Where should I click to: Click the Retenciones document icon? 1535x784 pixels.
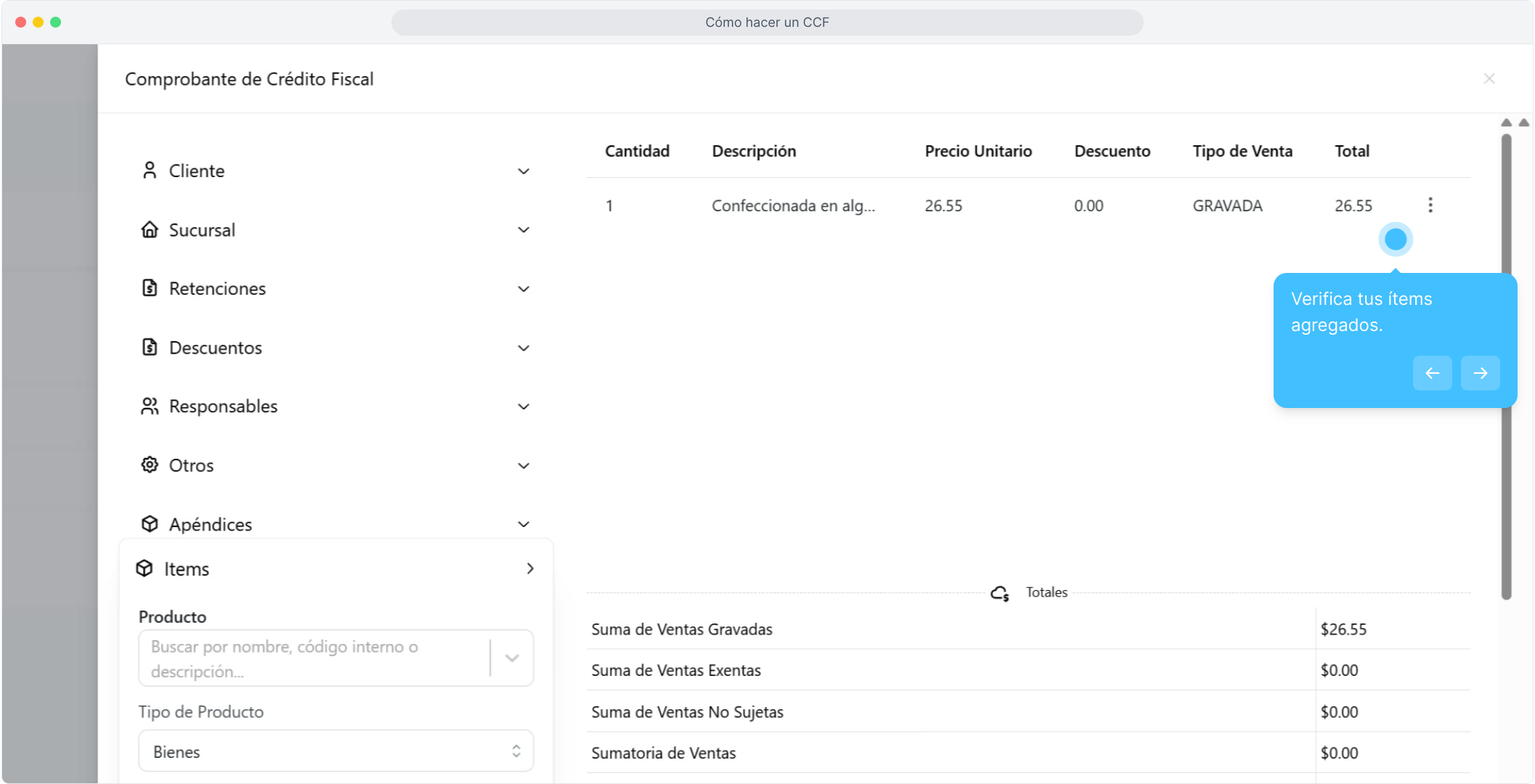150,288
